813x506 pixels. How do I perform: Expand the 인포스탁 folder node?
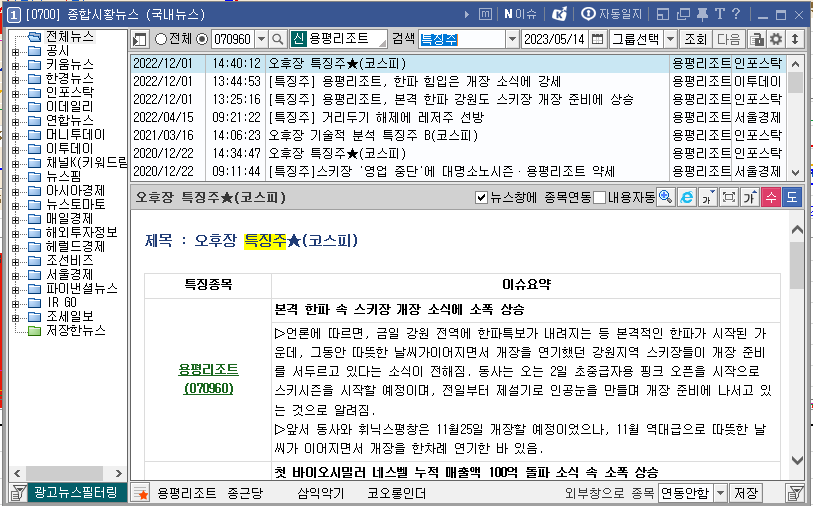(15, 94)
